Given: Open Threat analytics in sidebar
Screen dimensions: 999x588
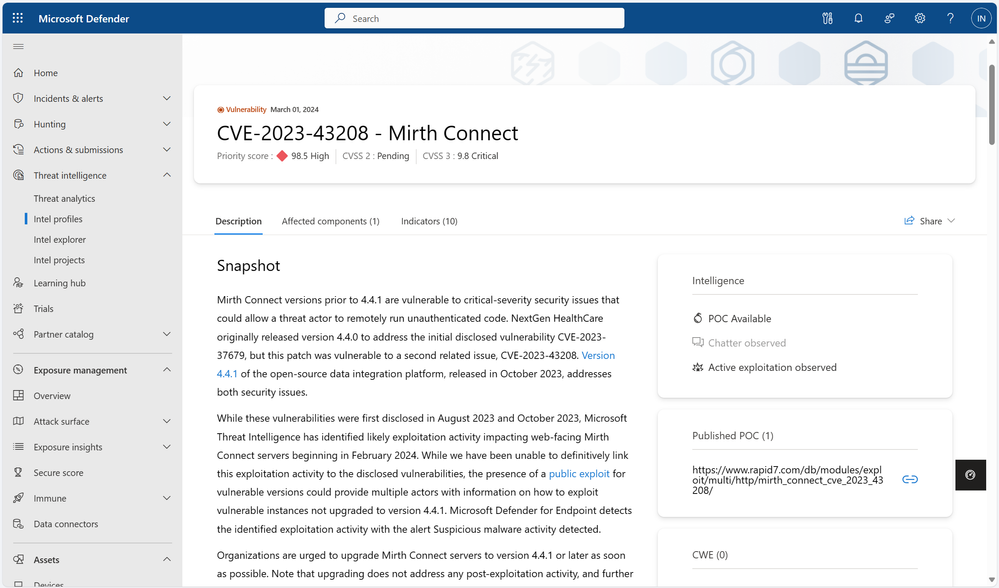Looking at the screenshot, I should [64, 198].
